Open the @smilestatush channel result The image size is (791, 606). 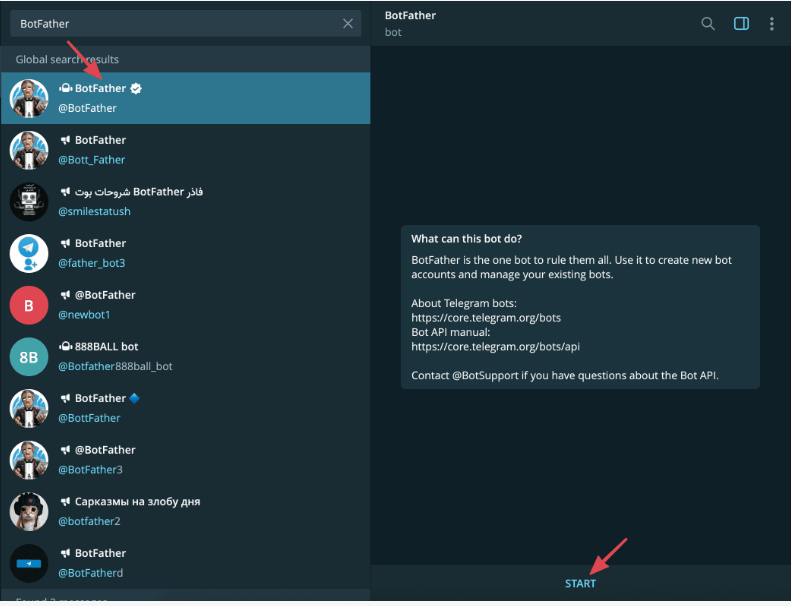click(x=185, y=201)
